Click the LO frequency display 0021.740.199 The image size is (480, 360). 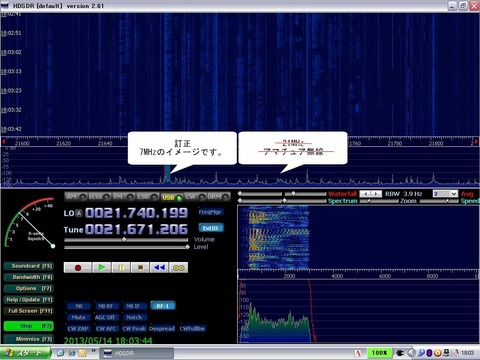pyautogui.click(x=136, y=213)
